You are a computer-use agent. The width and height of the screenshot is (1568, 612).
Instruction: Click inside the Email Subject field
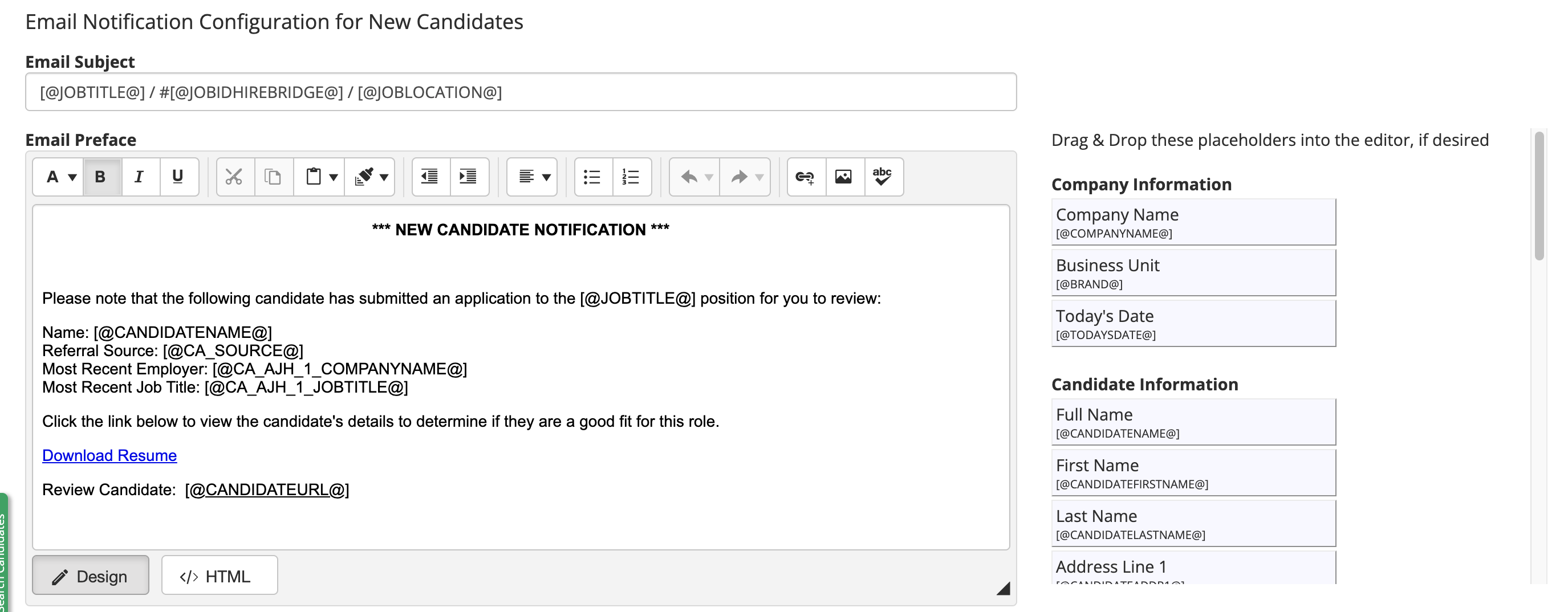pos(521,92)
